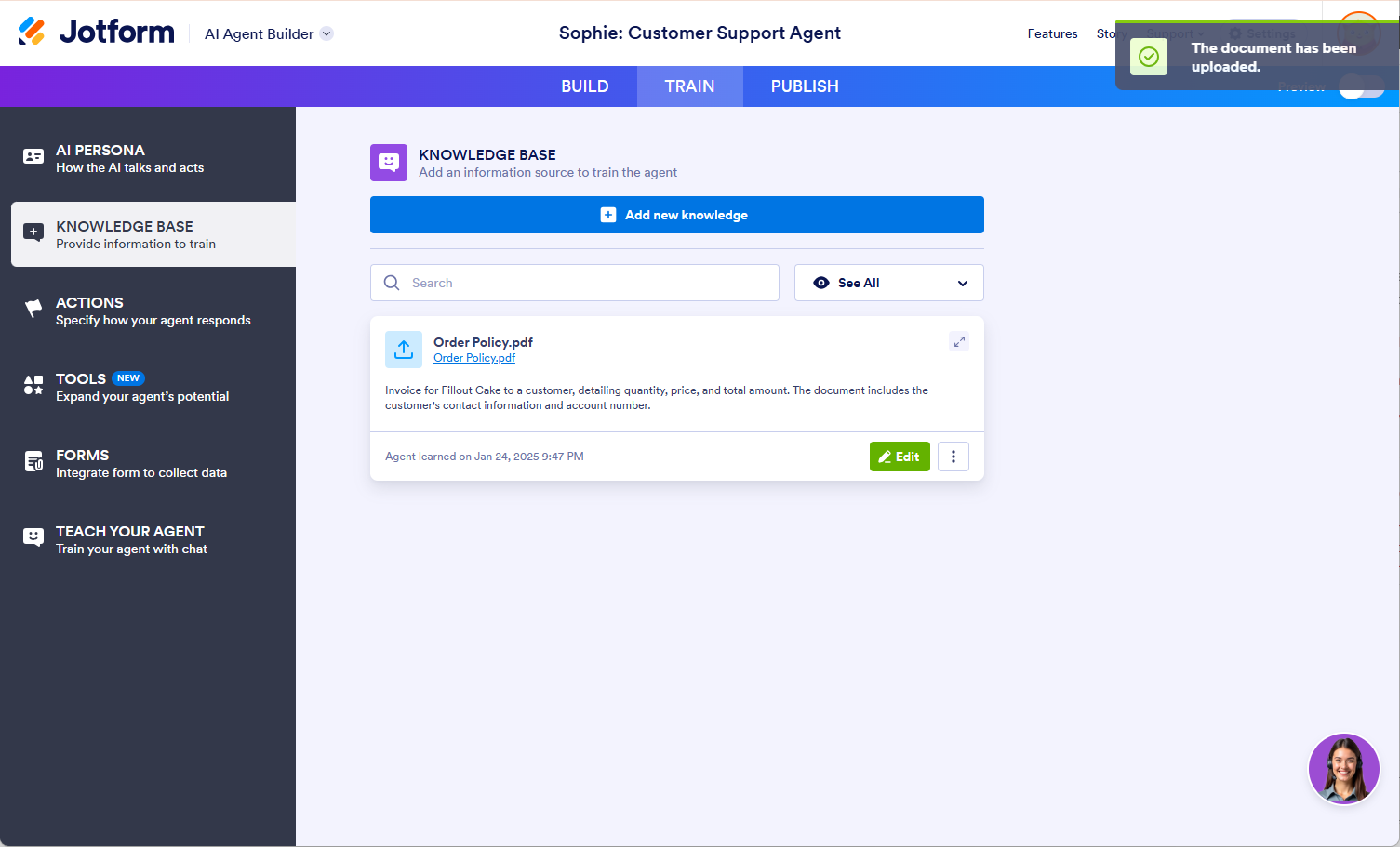Open the three-dot more options menu
Screen dimensions: 1400x847
tap(953, 457)
